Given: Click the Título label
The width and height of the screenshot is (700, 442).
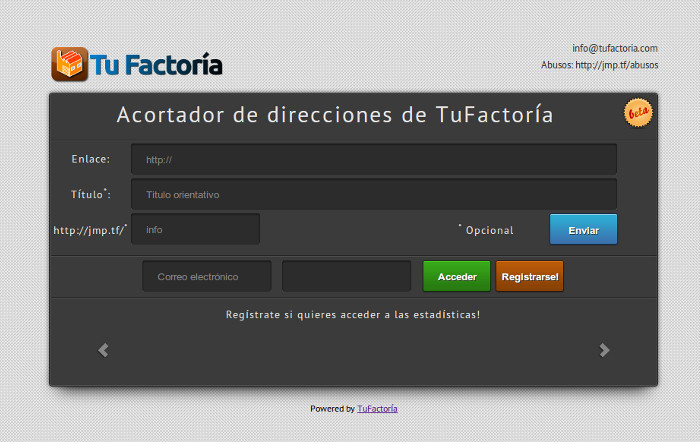Looking at the screenshot, I should (x=90, y=194).
